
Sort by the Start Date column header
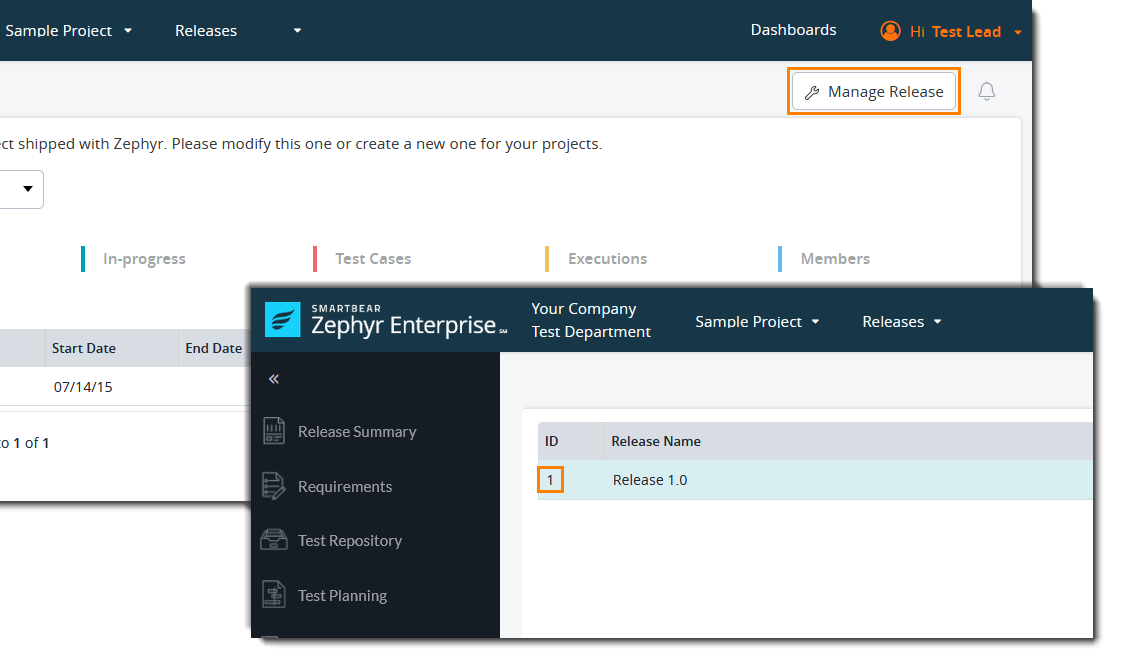84,349
